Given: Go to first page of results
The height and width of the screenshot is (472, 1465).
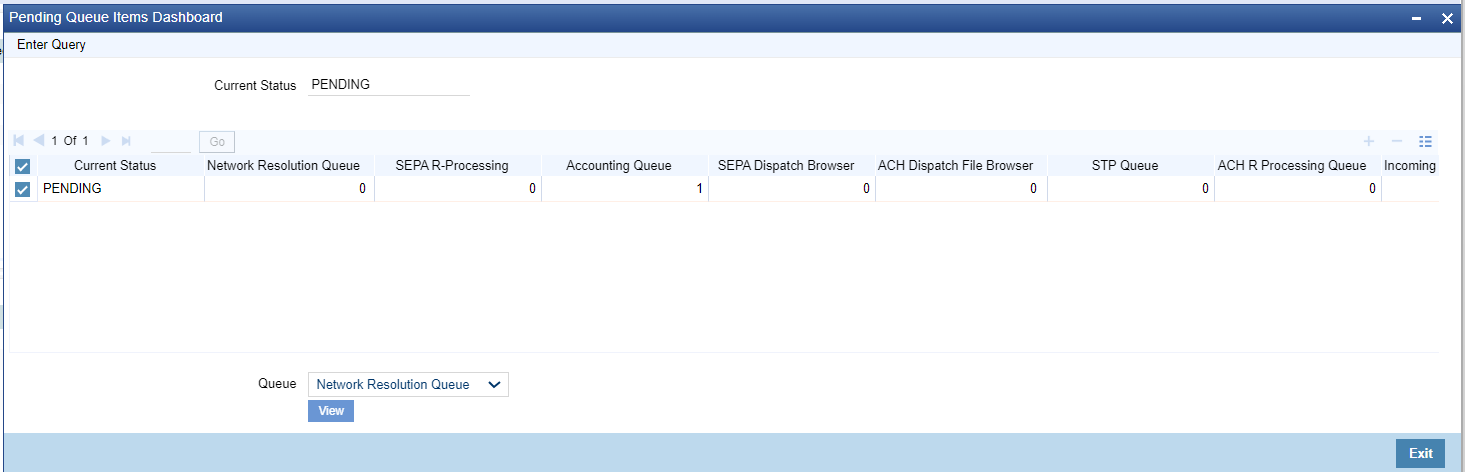Looking at the screenshot, I should [x=19, y=141].
